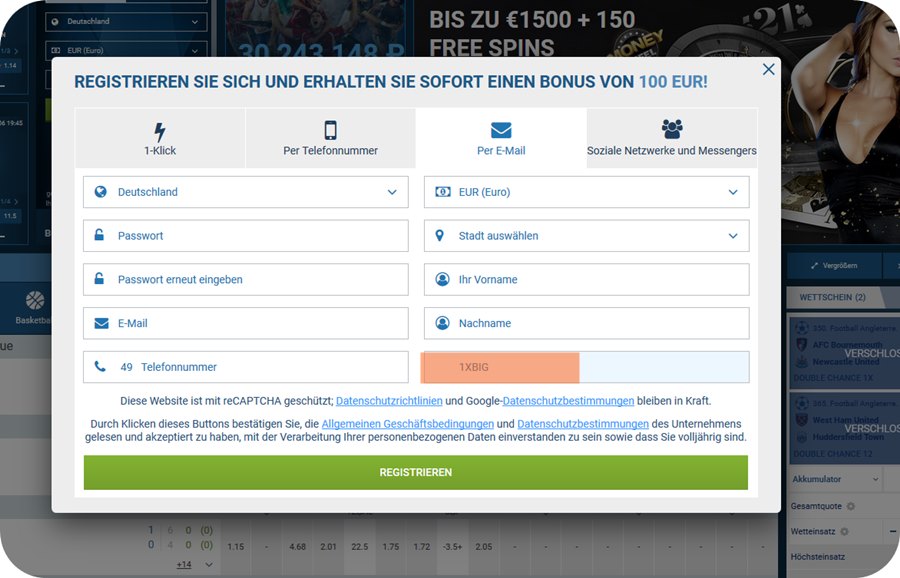Image resolution: width=900 pixels, height=578 pixels.
Task: Select the phone icon for Per Telefonnummer
Action: [330, 130]
